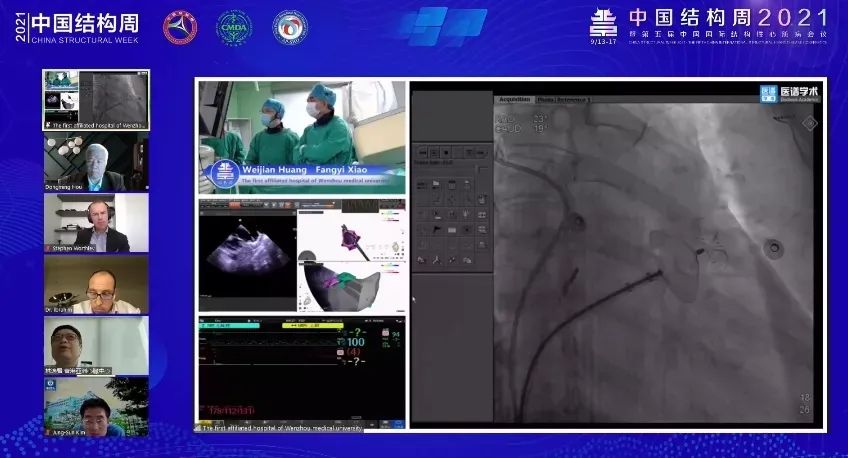Click the bottom Wenzhou medical university caption bar

point(280,428)
